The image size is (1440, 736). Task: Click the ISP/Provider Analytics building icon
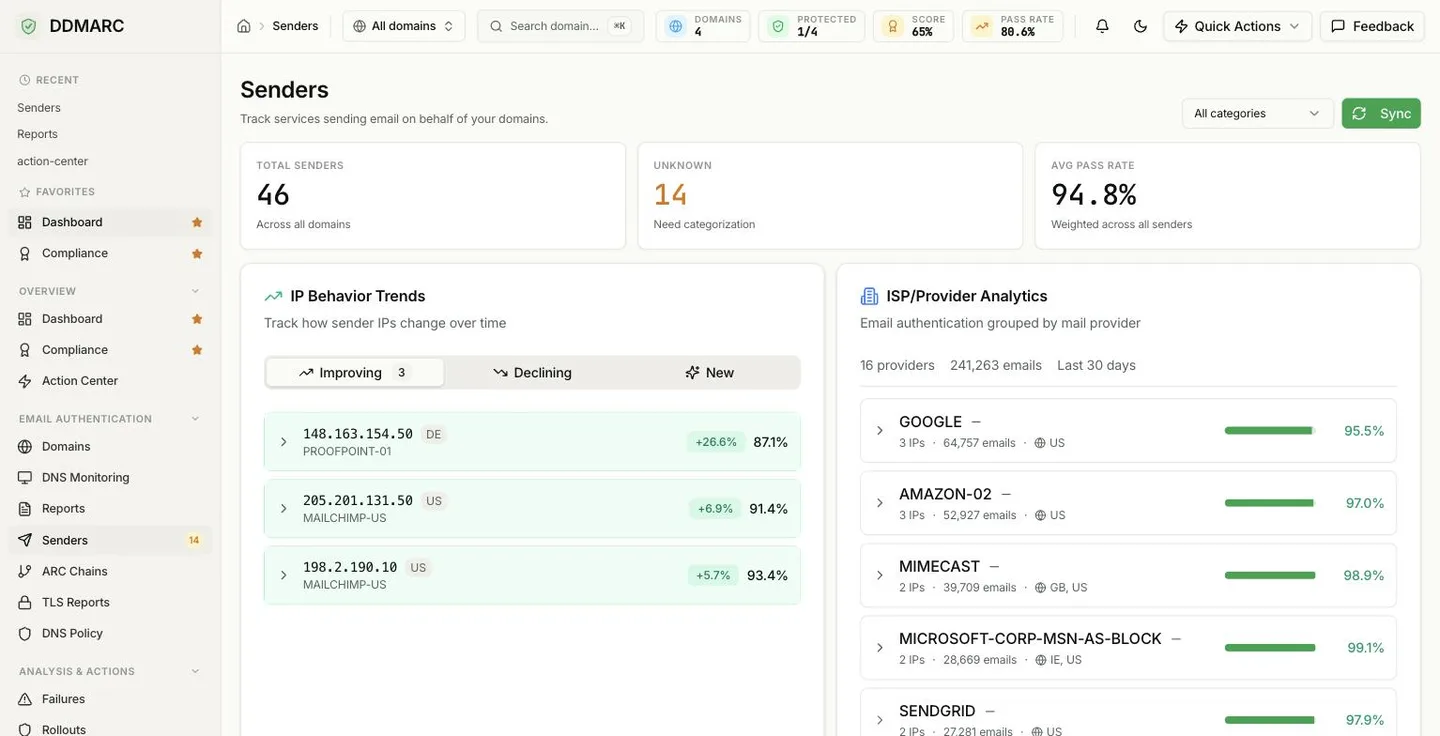click(x=869, y=296)
